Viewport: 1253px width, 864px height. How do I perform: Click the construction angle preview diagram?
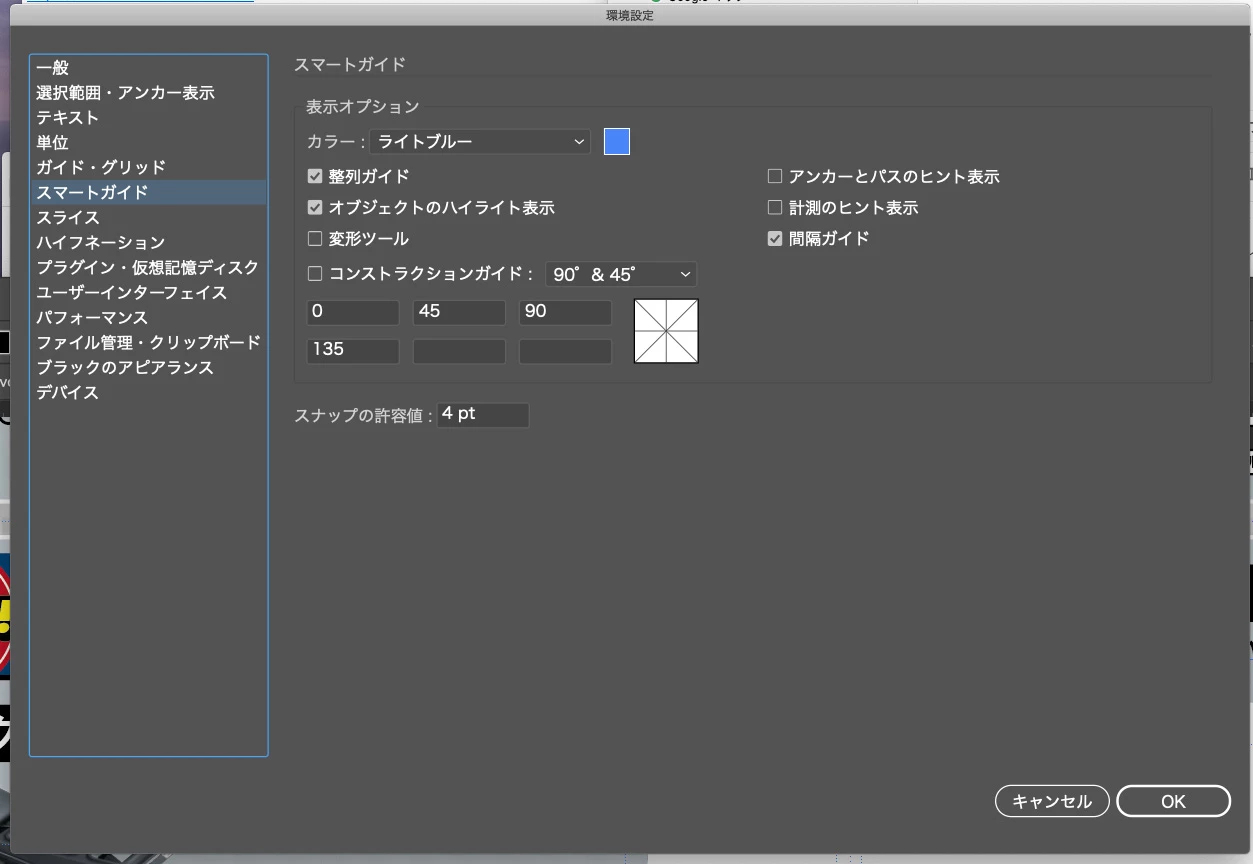coord(666,331)
